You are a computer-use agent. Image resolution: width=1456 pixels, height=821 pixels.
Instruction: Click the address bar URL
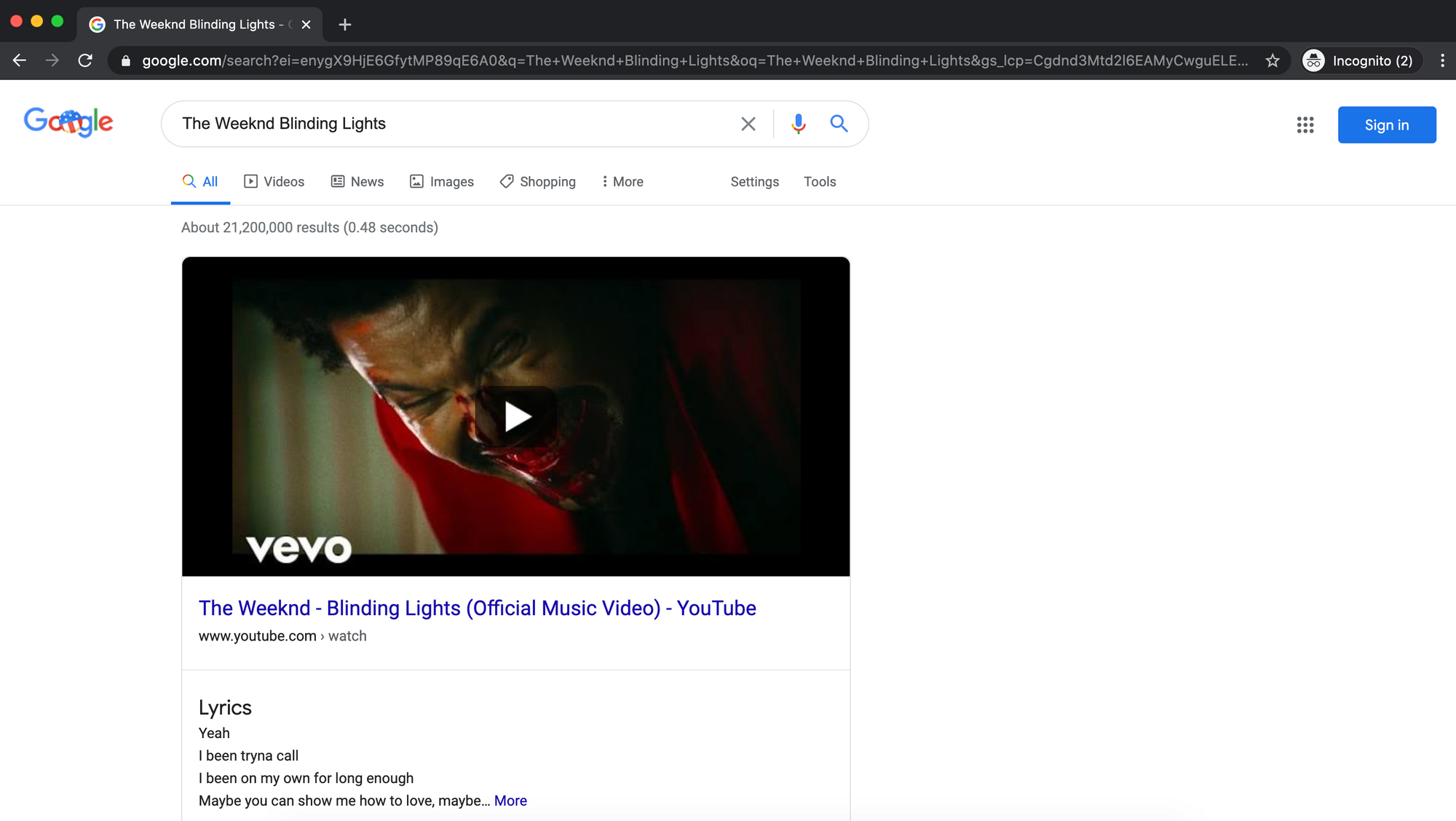(695, 60)
